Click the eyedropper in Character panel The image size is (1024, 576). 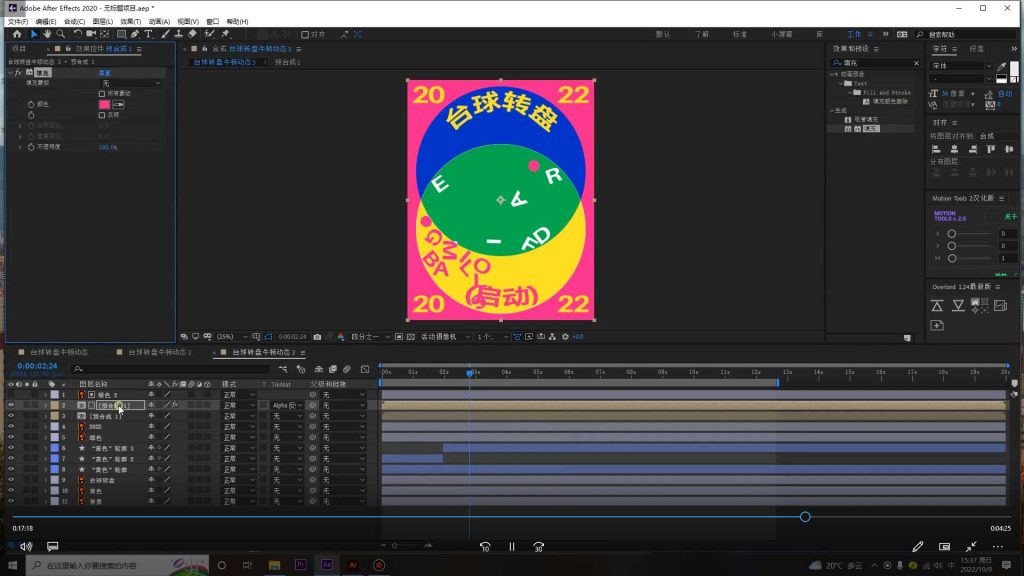[1003, 67]
